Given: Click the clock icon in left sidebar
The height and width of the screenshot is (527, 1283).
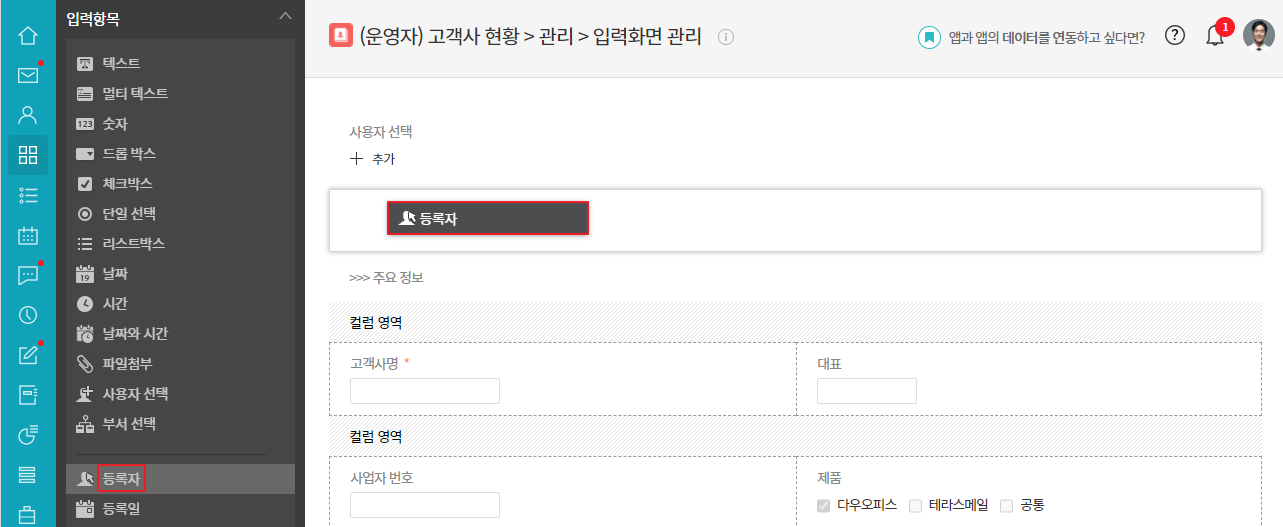Looking at the screenshot, I should (28, 315).
